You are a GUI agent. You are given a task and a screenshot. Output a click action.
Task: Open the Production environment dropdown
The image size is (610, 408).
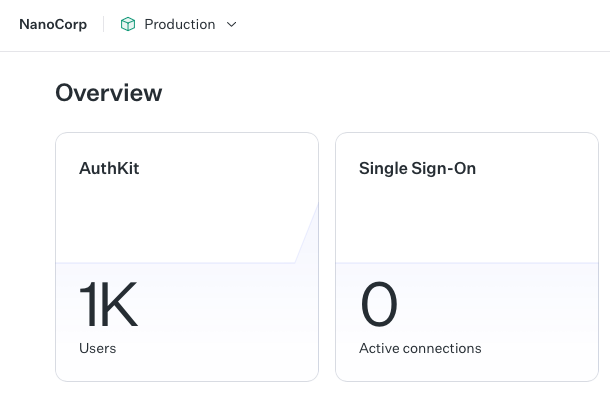[x=179, y=25]
